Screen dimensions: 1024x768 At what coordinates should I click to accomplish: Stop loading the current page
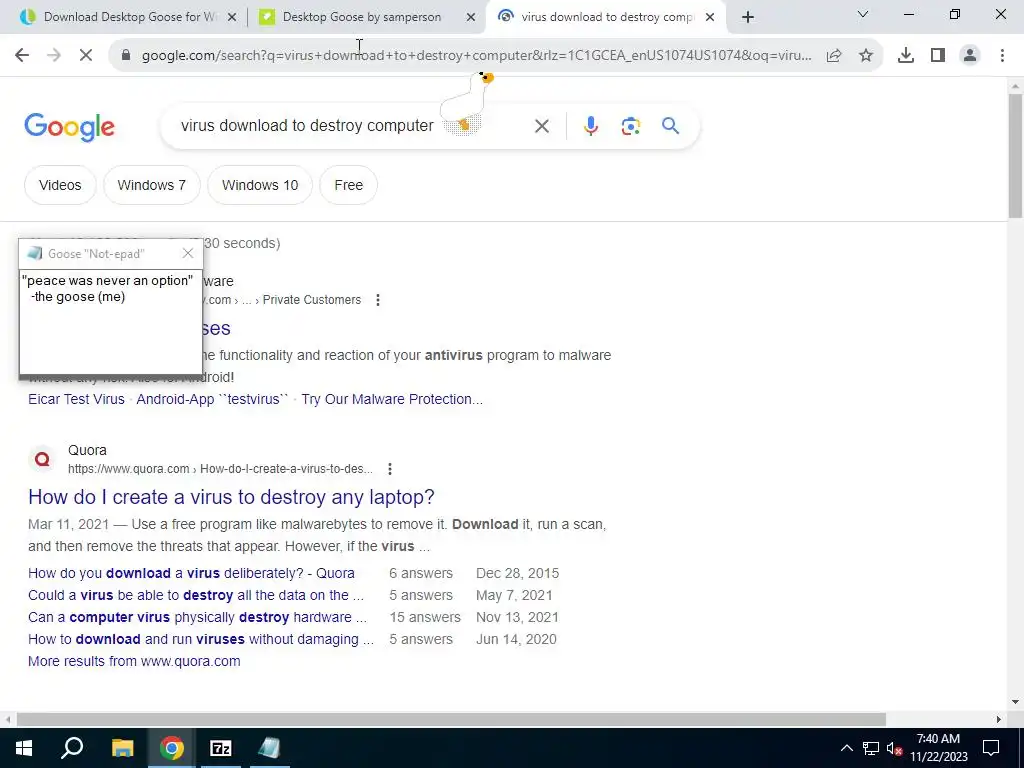[86, 56]
